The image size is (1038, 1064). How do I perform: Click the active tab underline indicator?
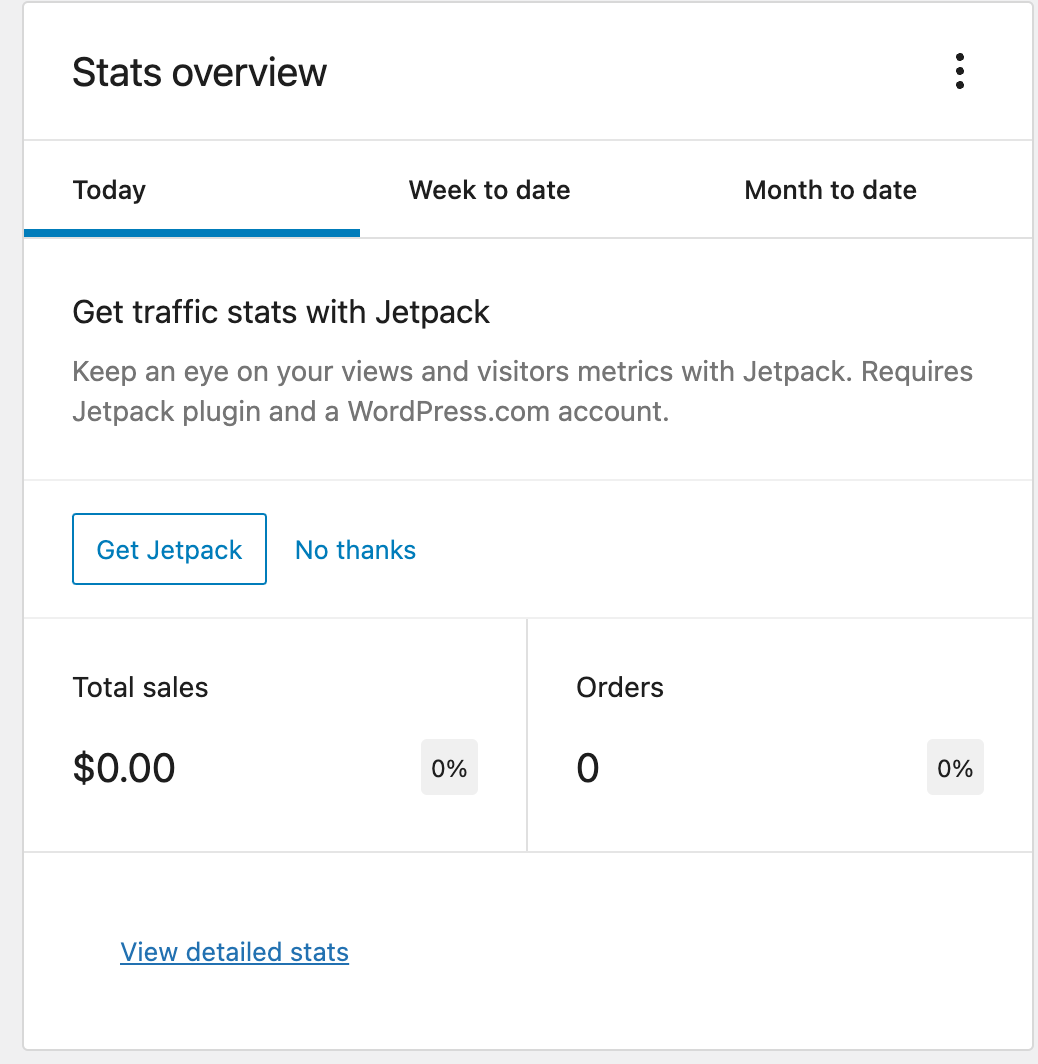[191, 232]
